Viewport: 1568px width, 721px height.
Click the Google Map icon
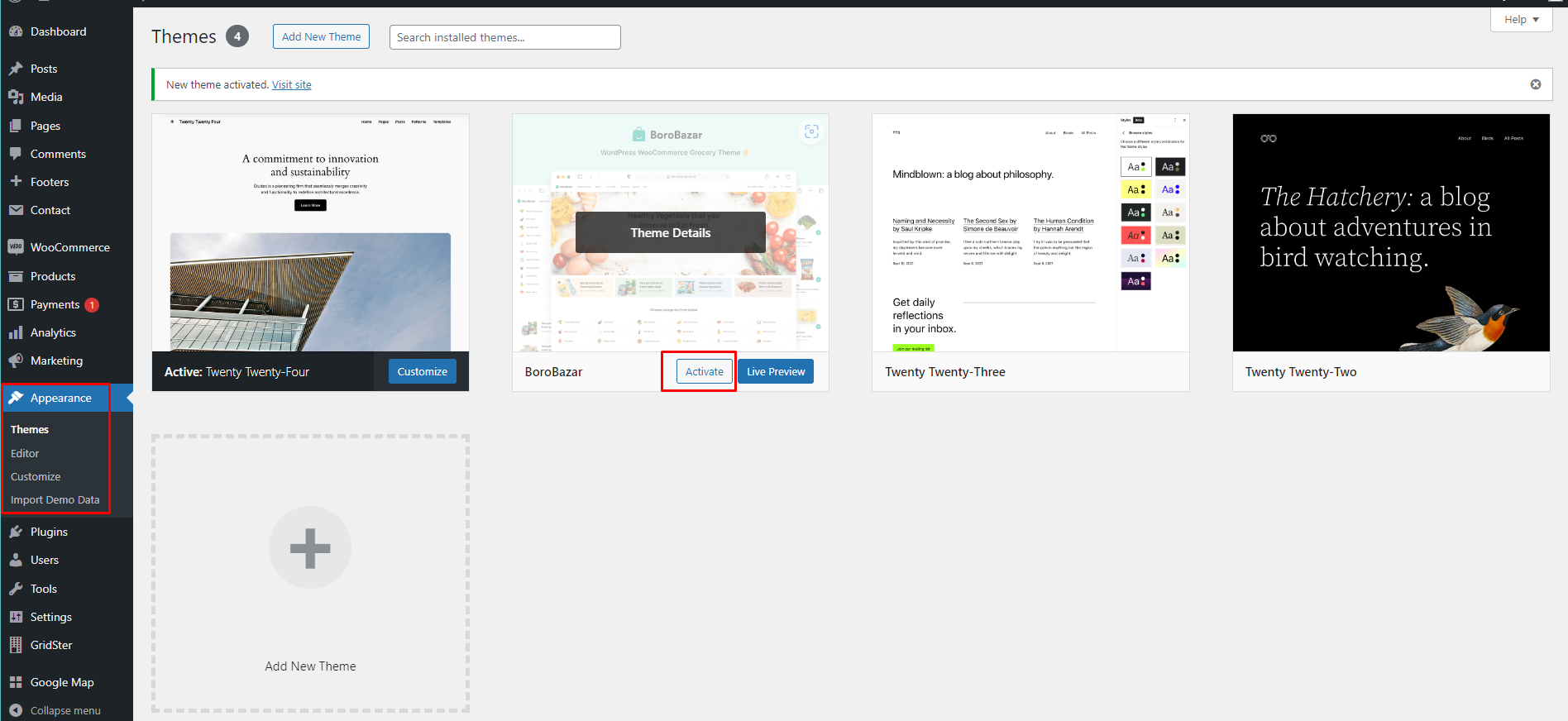coord(16,682)
